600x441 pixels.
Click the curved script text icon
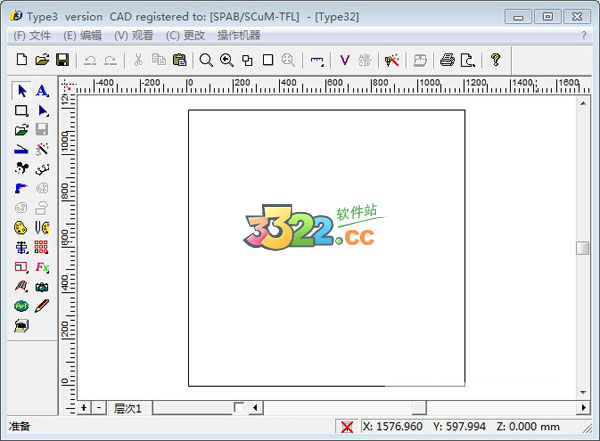click(42, 169)
